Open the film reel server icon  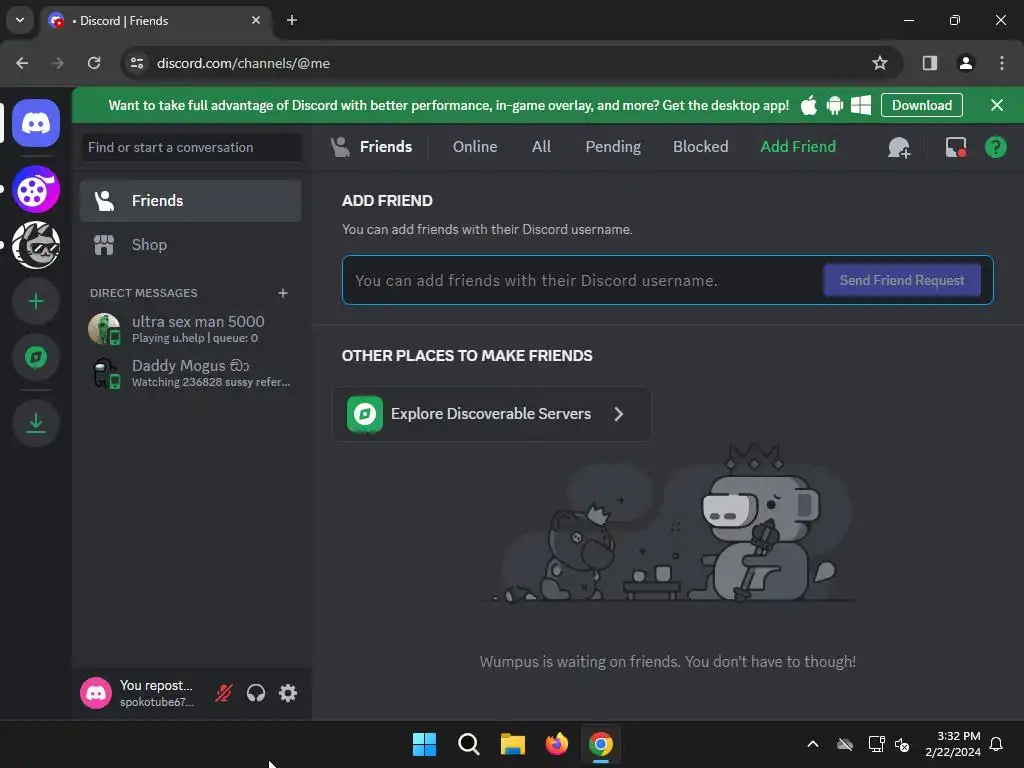(36, 189)
